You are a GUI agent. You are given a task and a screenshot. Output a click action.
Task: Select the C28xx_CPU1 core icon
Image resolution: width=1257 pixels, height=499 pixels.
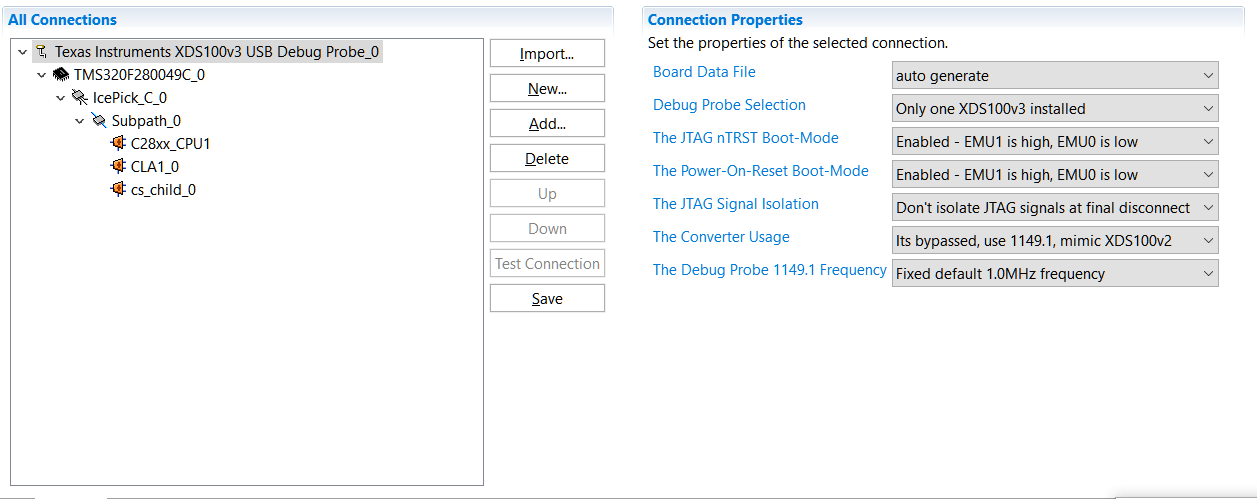click(119, 143)
